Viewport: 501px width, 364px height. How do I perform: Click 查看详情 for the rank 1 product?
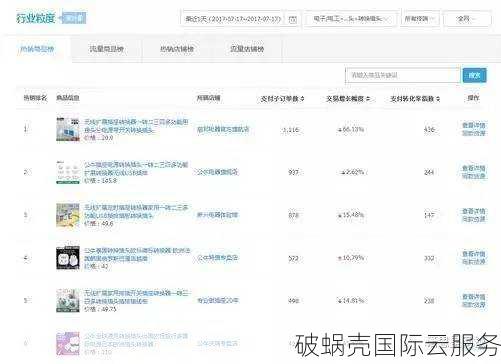474,125
